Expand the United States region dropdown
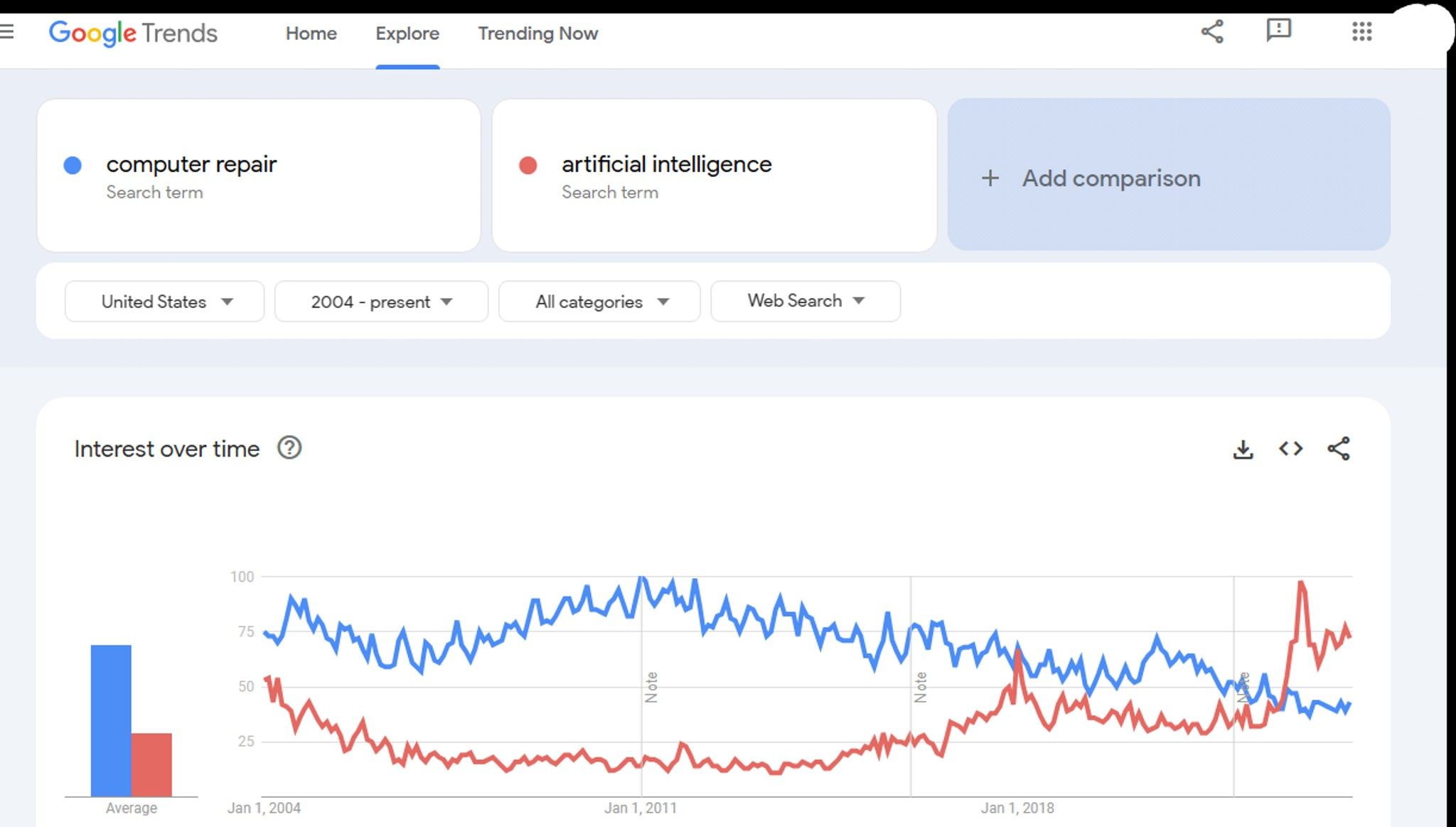1456x827 pixels. pos(164,302)
